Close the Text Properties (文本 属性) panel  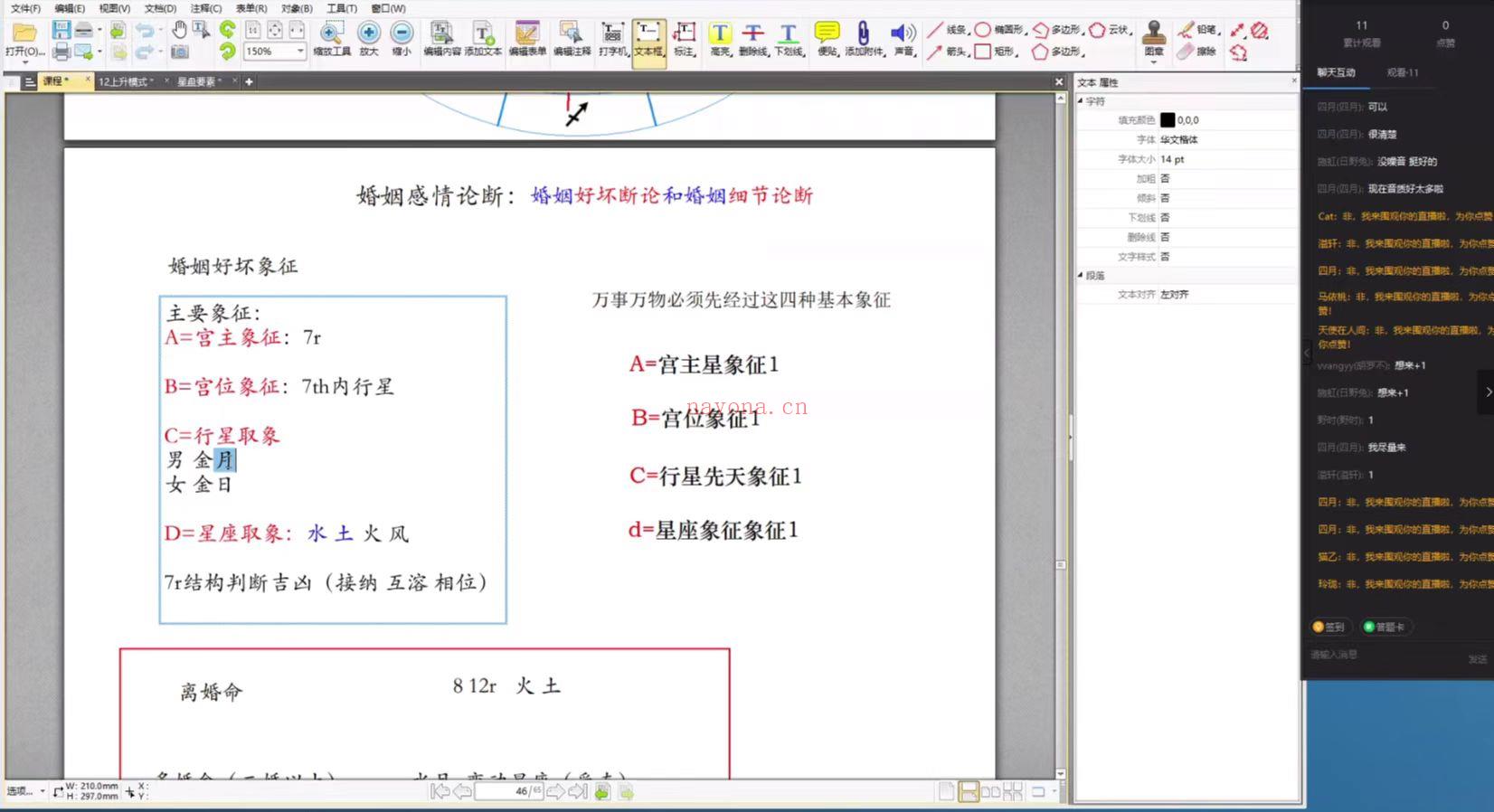tap(1294, 80)
